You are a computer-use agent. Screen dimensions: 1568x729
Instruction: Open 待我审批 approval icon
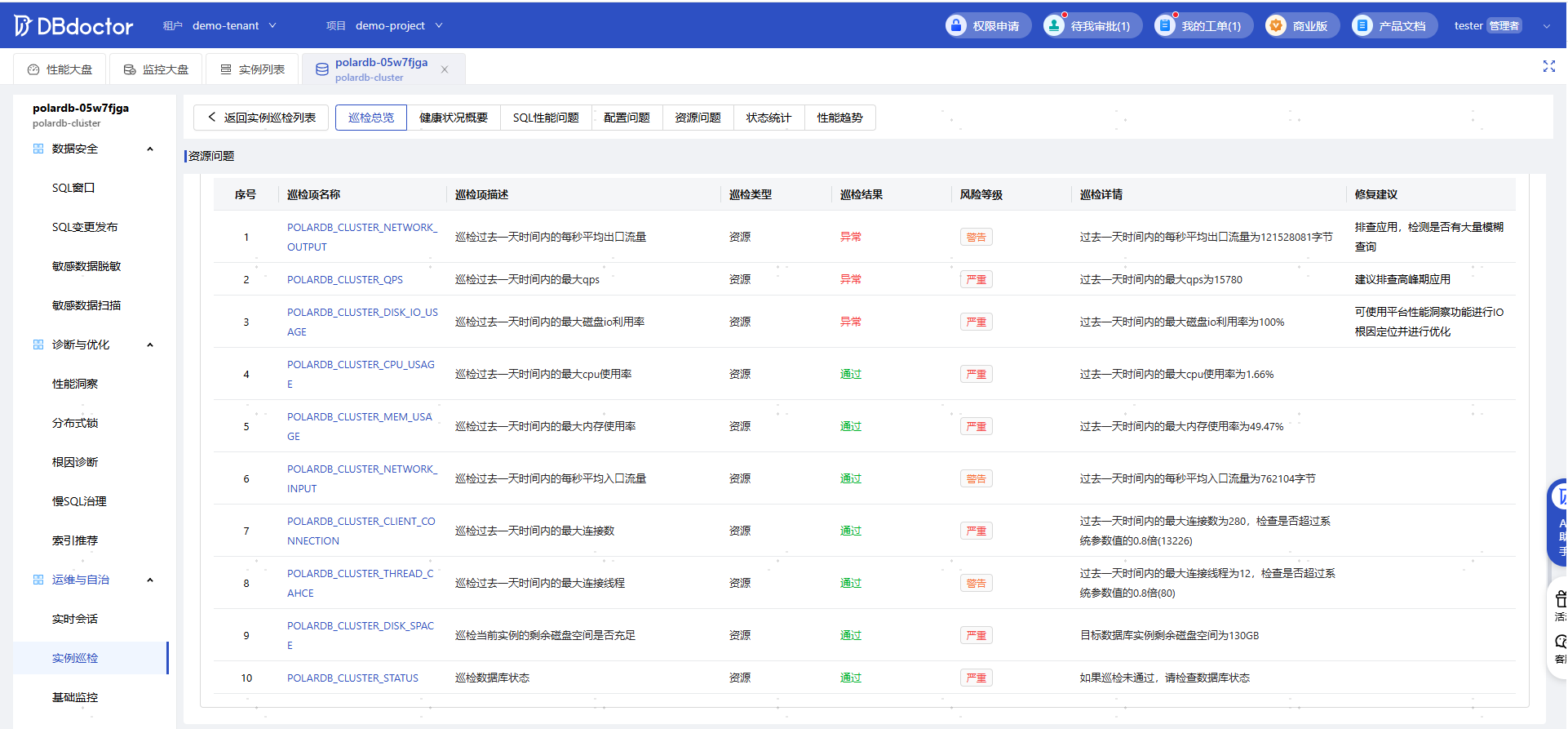(1054, 26)
